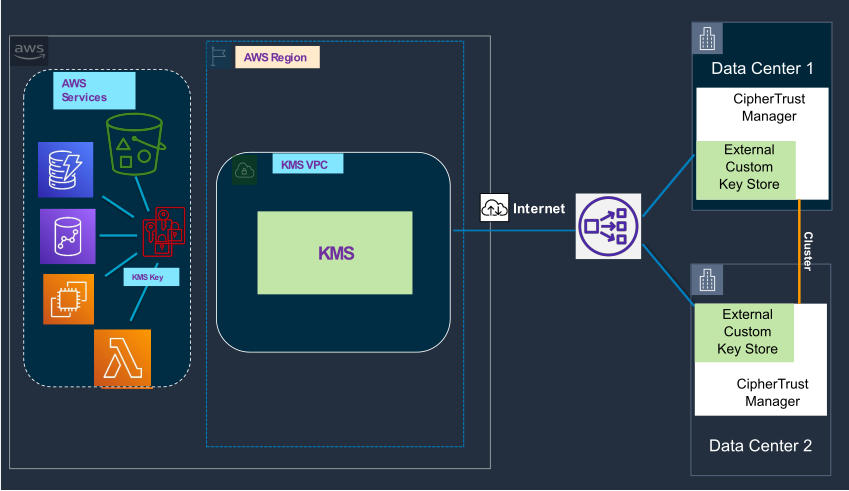Screen dimensions: 849x491
Task: Select External Custom Key Store in Data Center 1
Action: (749, 167)
